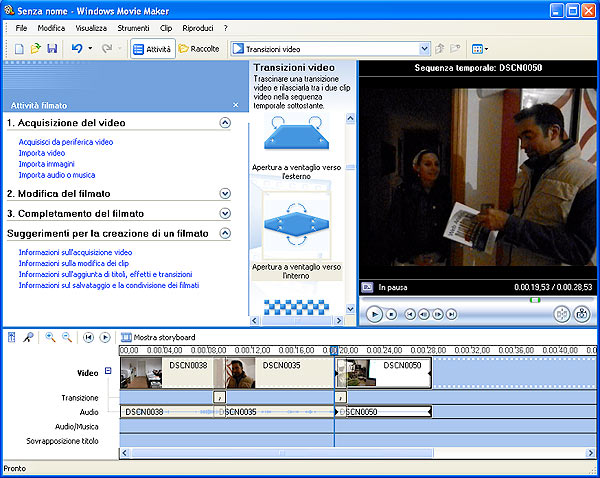Open Informazioni sulla modifica dei clip link

click(73, 263)
